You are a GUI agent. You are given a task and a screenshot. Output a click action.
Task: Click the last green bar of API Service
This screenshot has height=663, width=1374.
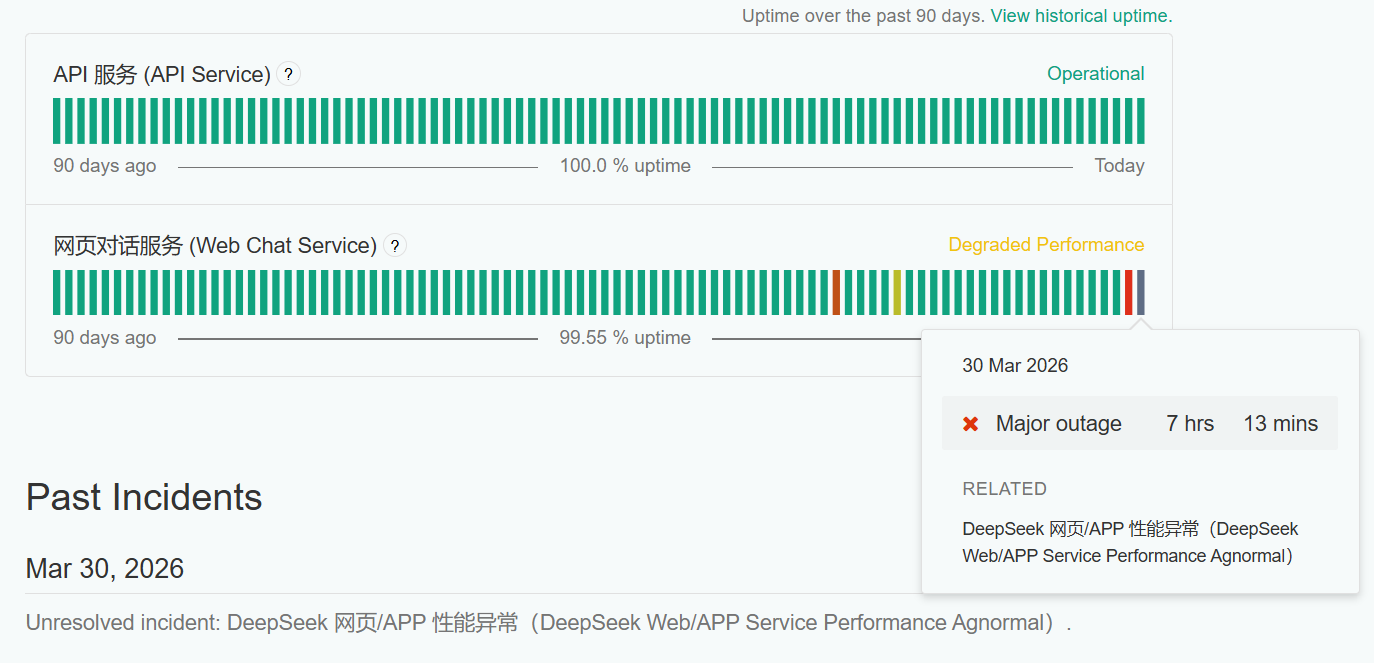1141,121
